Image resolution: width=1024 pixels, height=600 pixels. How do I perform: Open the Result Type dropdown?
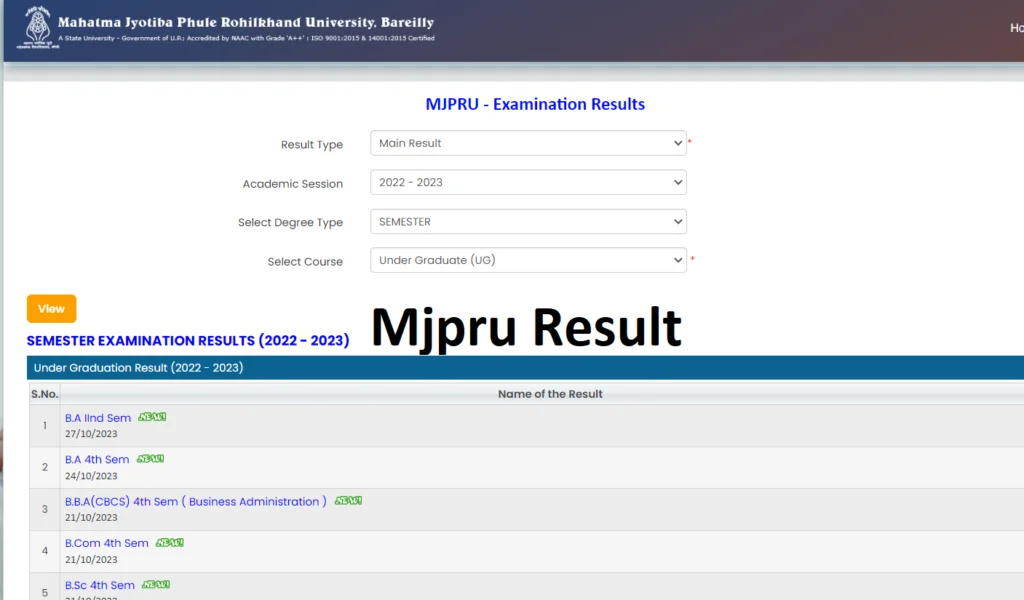(528, 144)
